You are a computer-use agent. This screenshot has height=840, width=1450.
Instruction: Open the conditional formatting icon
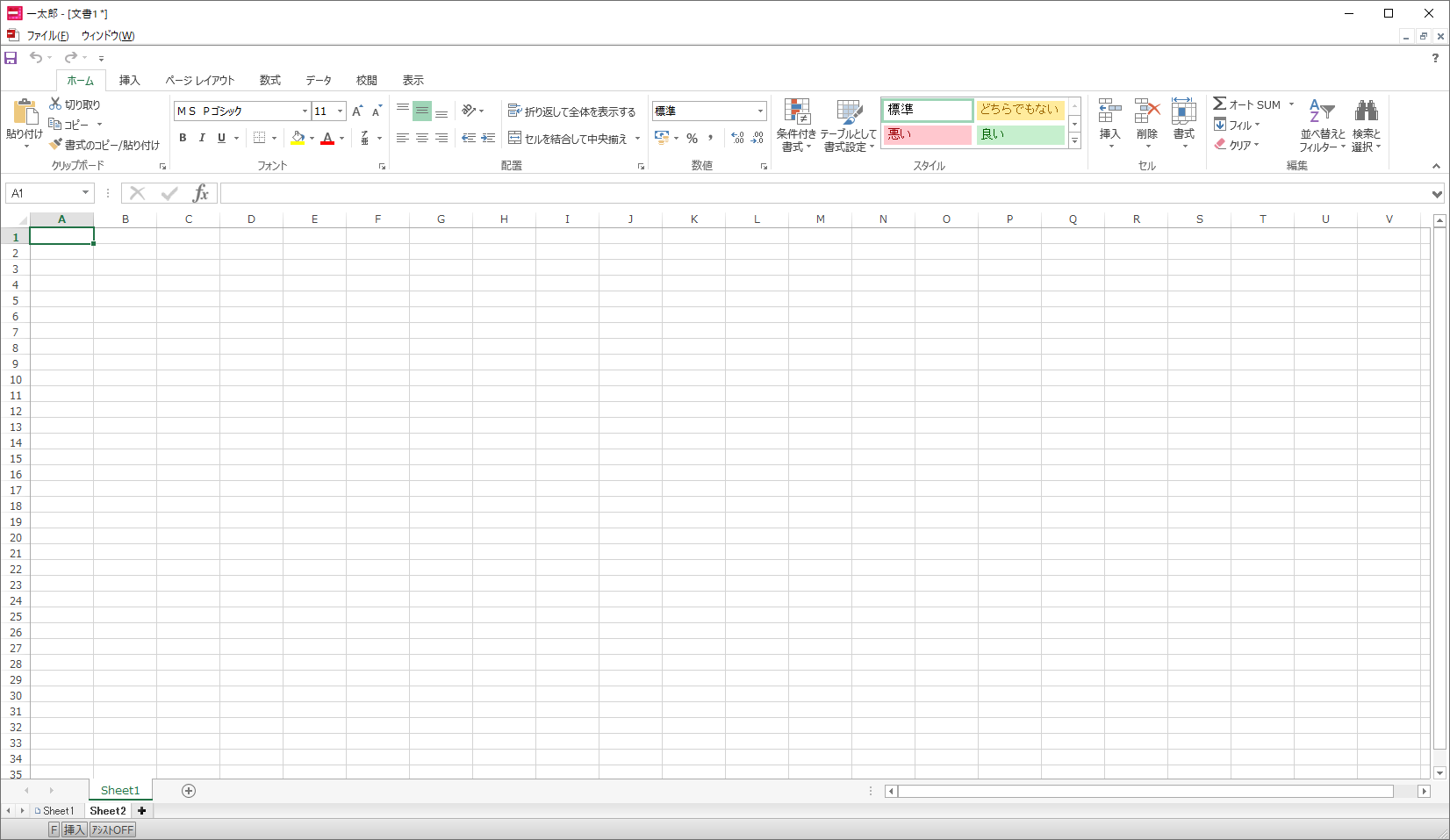[x=796, y=112]
